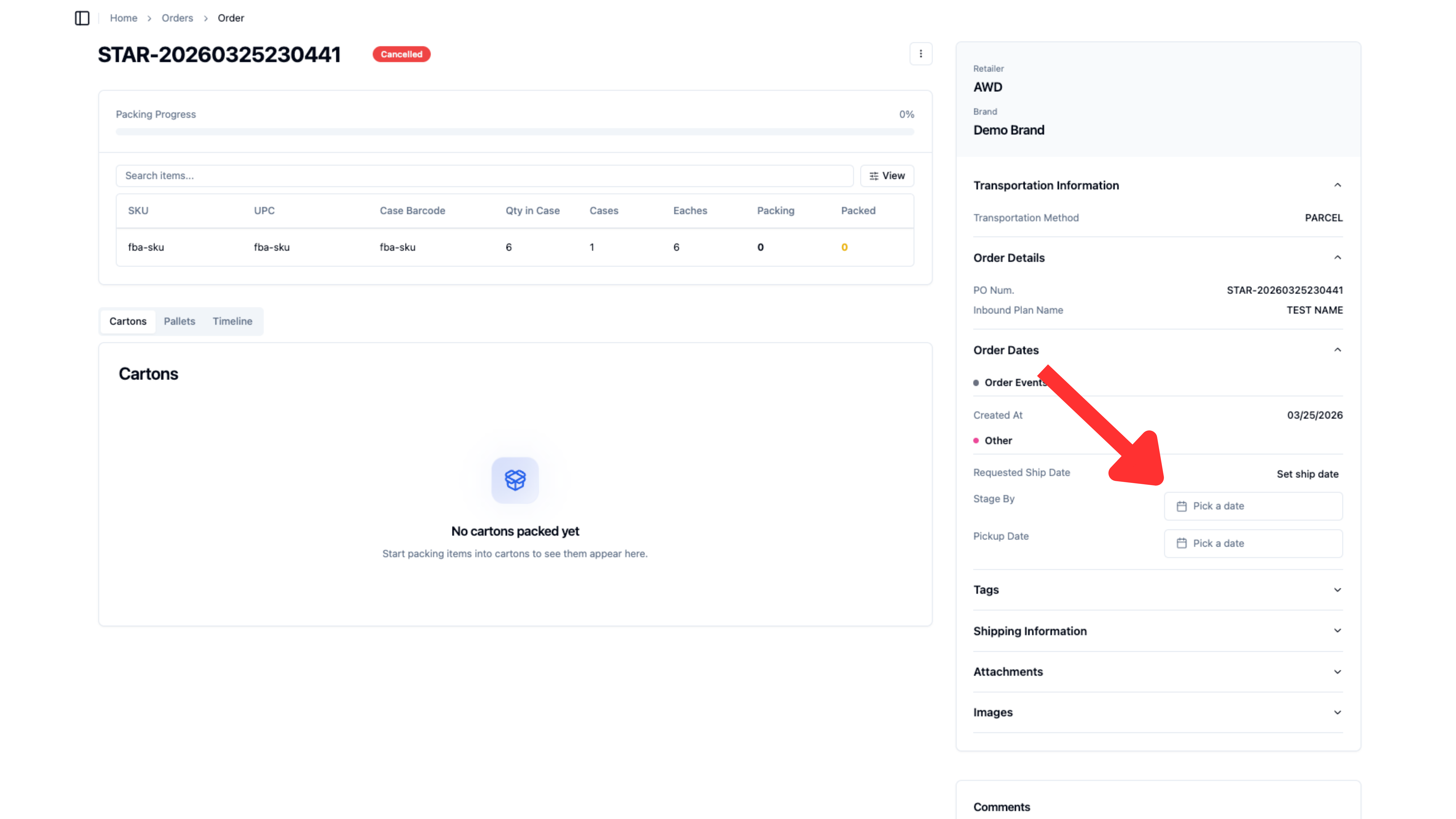The image size is (1456, 819).
Task: Toggle the sidebar panel icon
Action: pos(82,18)
